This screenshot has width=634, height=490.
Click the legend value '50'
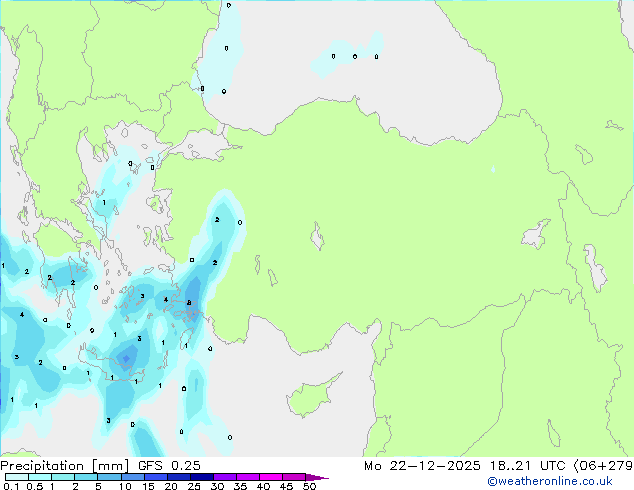pos(309,486)
